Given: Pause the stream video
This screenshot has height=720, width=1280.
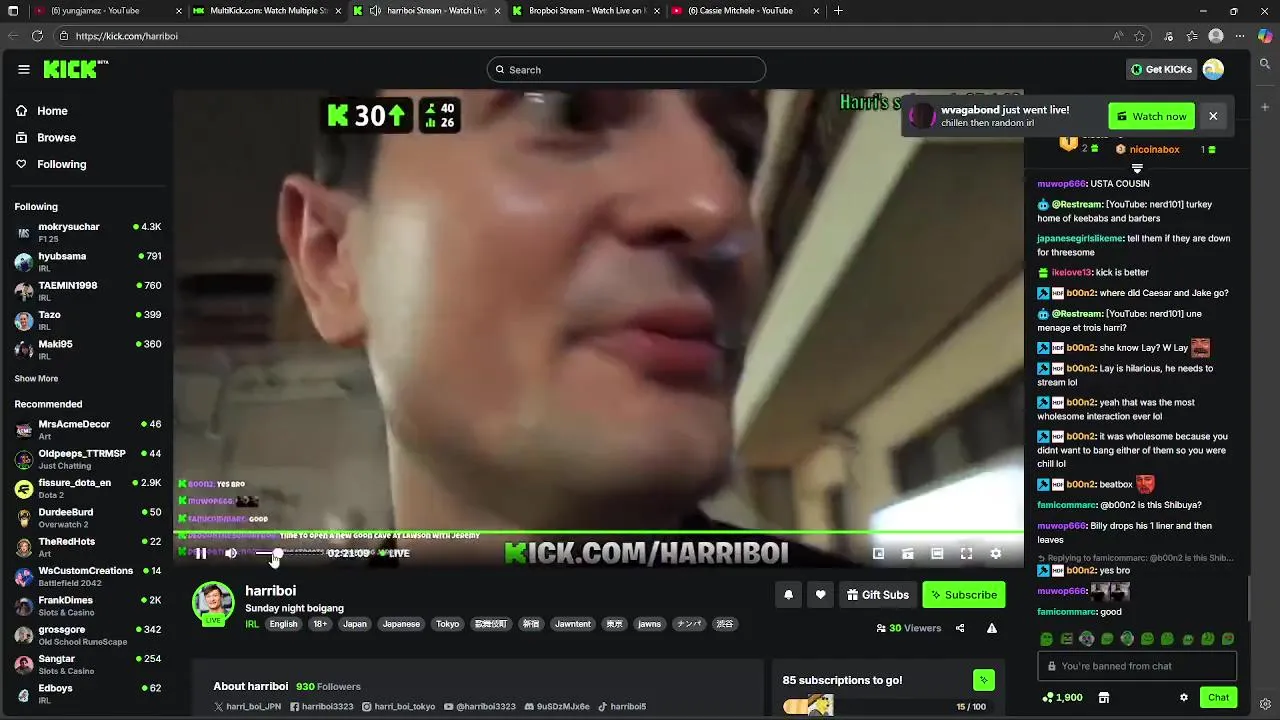Looking at the screenshot, I should point(200,553).
